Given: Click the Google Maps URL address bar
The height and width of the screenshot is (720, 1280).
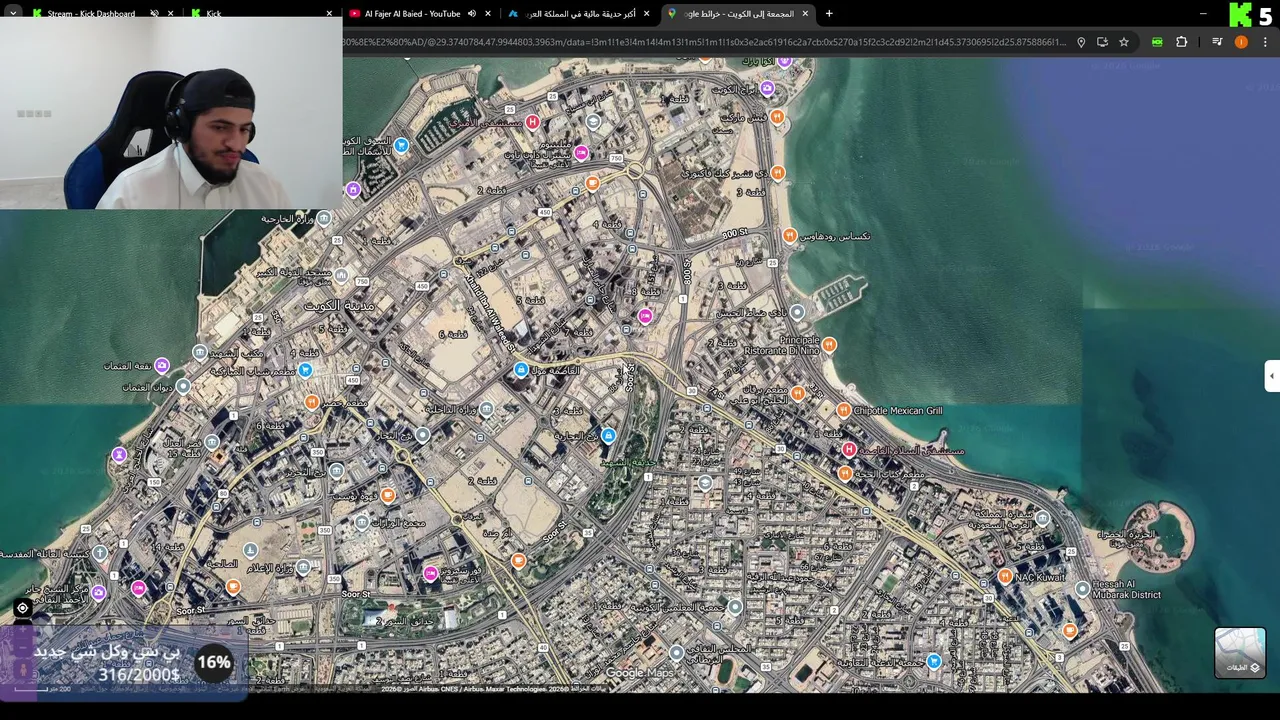Looking at the screenshot, I should point(705,42).
